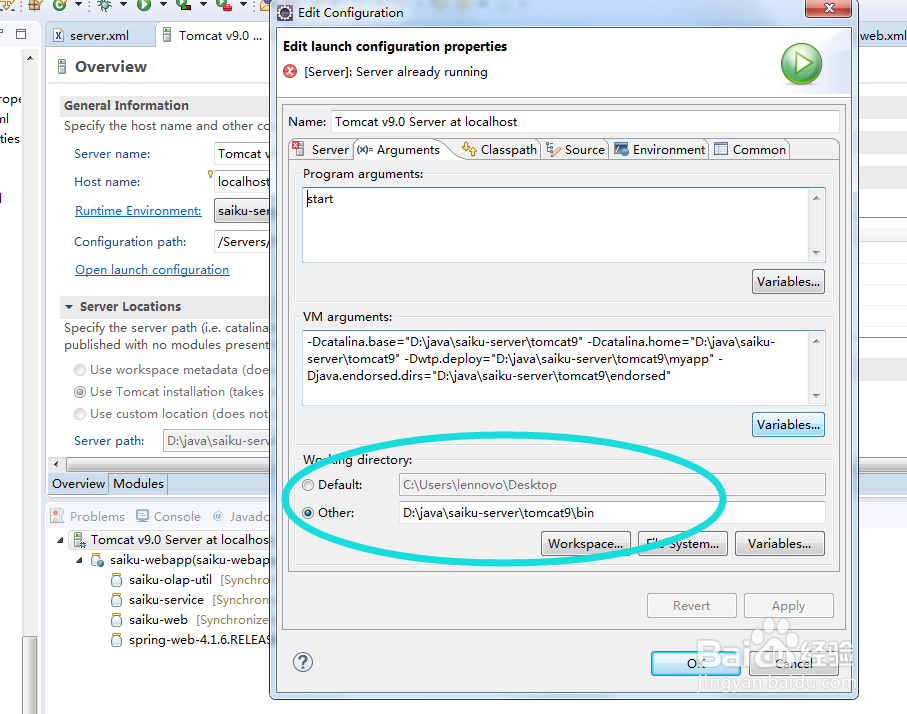Click Name field in Edit Configuration dialog
The height and width of the screenshot is (714, 907).
coord(585,122)
